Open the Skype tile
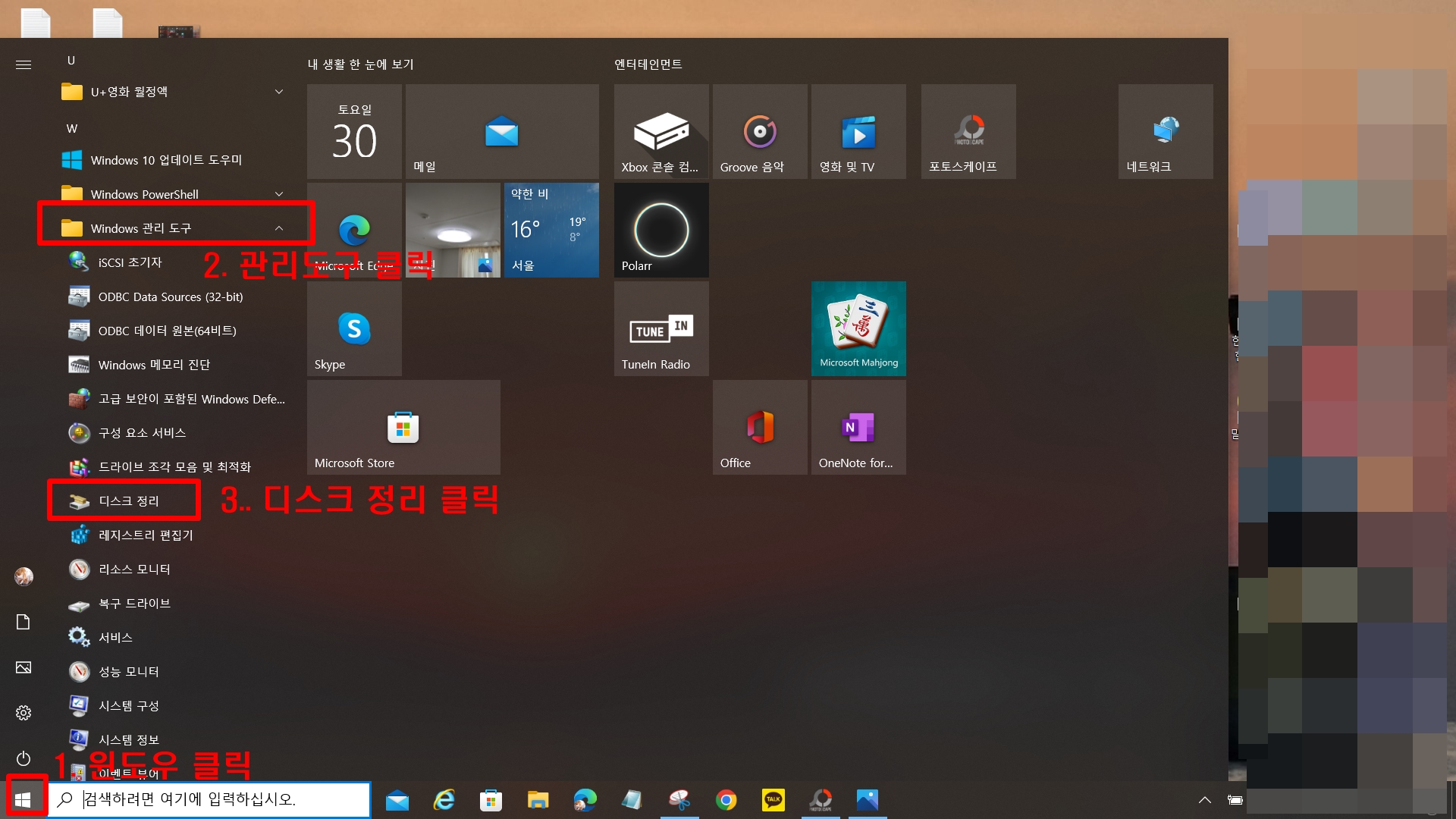Viewport: 1456px width, 819px height. click(354, 329)
